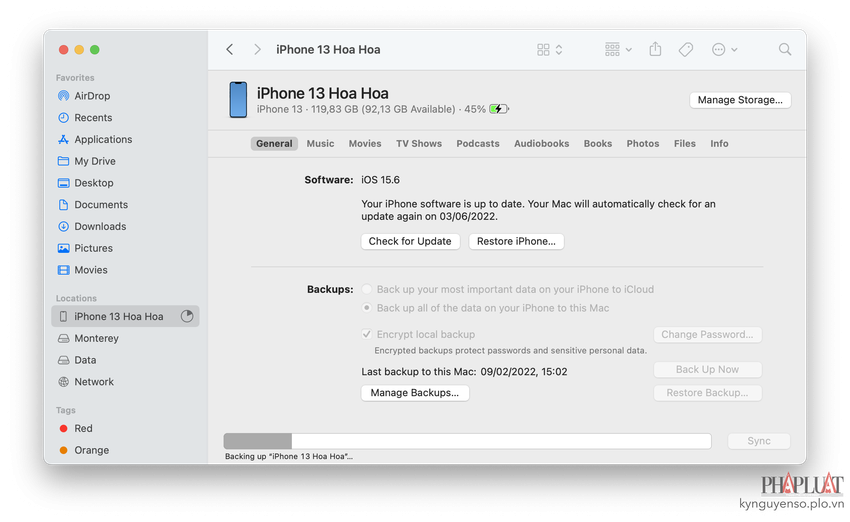Open Applications in the sidebar
This screenshot has width=850, height=522.
click(x=103, y=139)
